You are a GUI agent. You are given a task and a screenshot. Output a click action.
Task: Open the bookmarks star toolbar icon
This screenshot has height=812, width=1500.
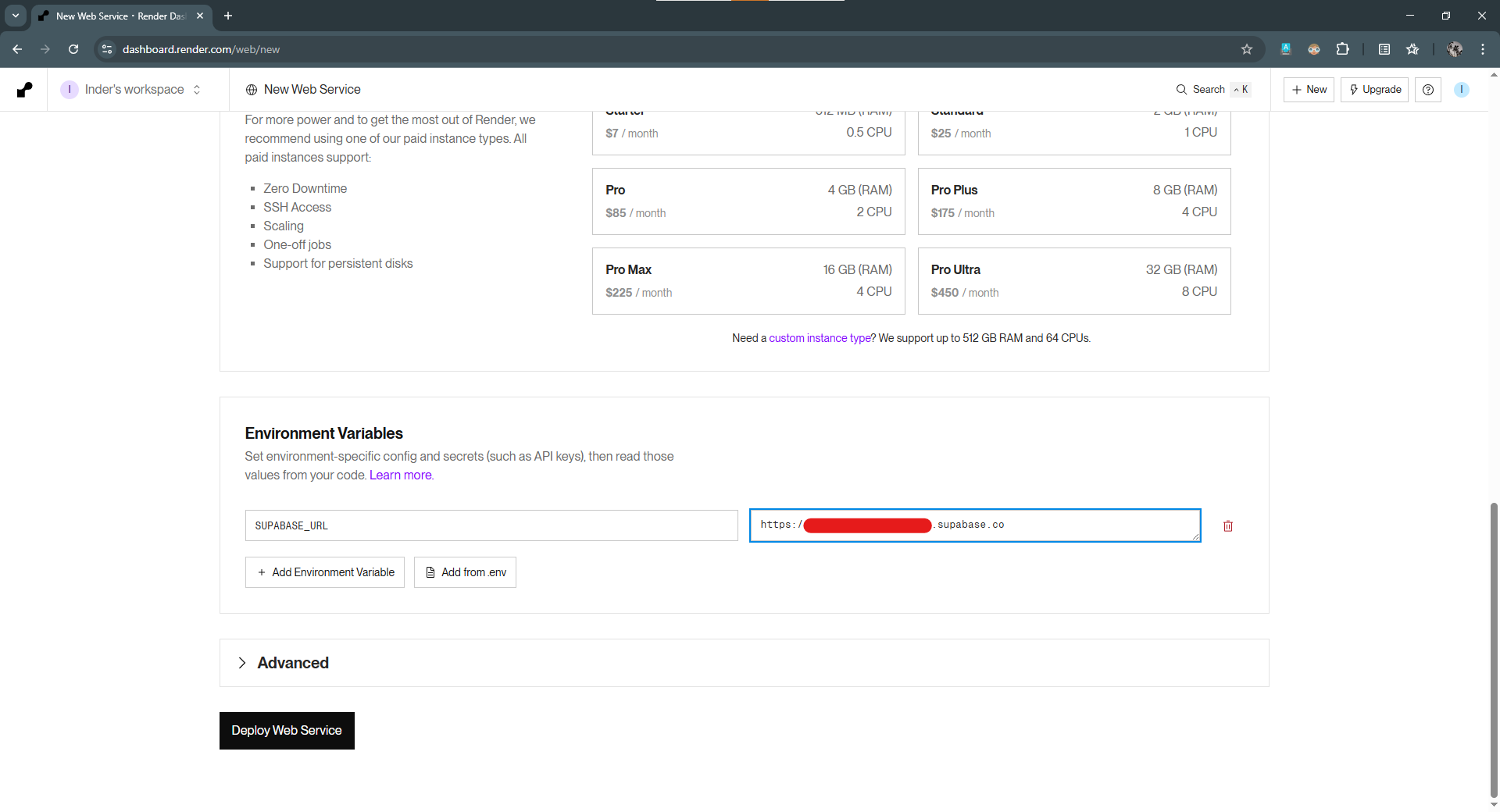pyautogui.click(x=1412, y=49)
